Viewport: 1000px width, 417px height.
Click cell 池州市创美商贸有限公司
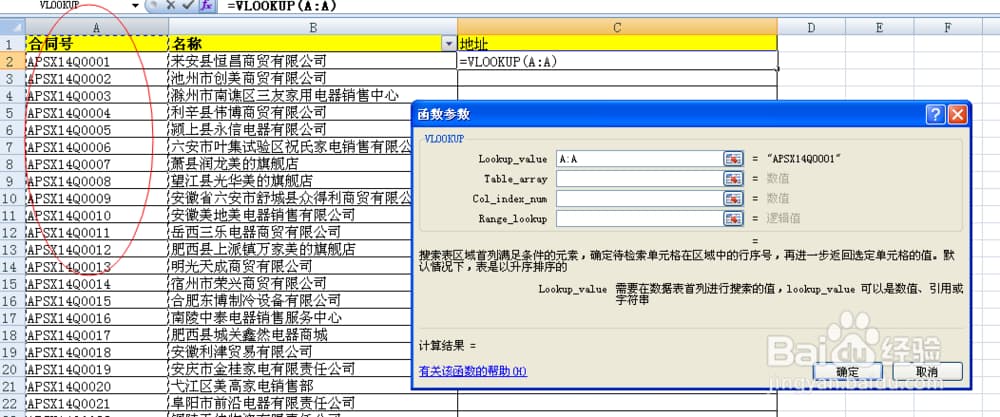[313, 78]
